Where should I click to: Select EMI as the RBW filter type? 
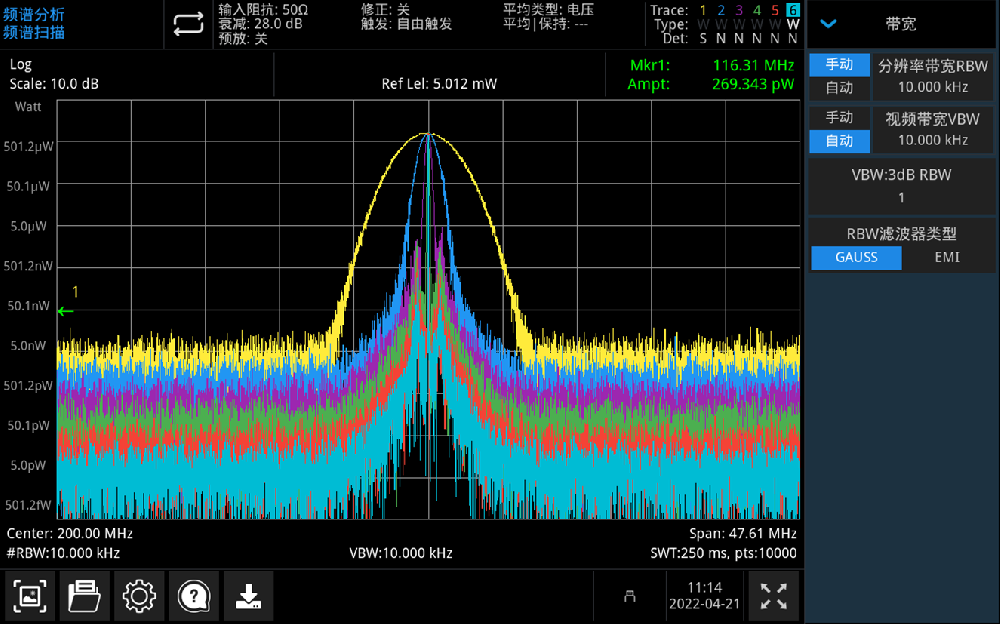point(946,258)
